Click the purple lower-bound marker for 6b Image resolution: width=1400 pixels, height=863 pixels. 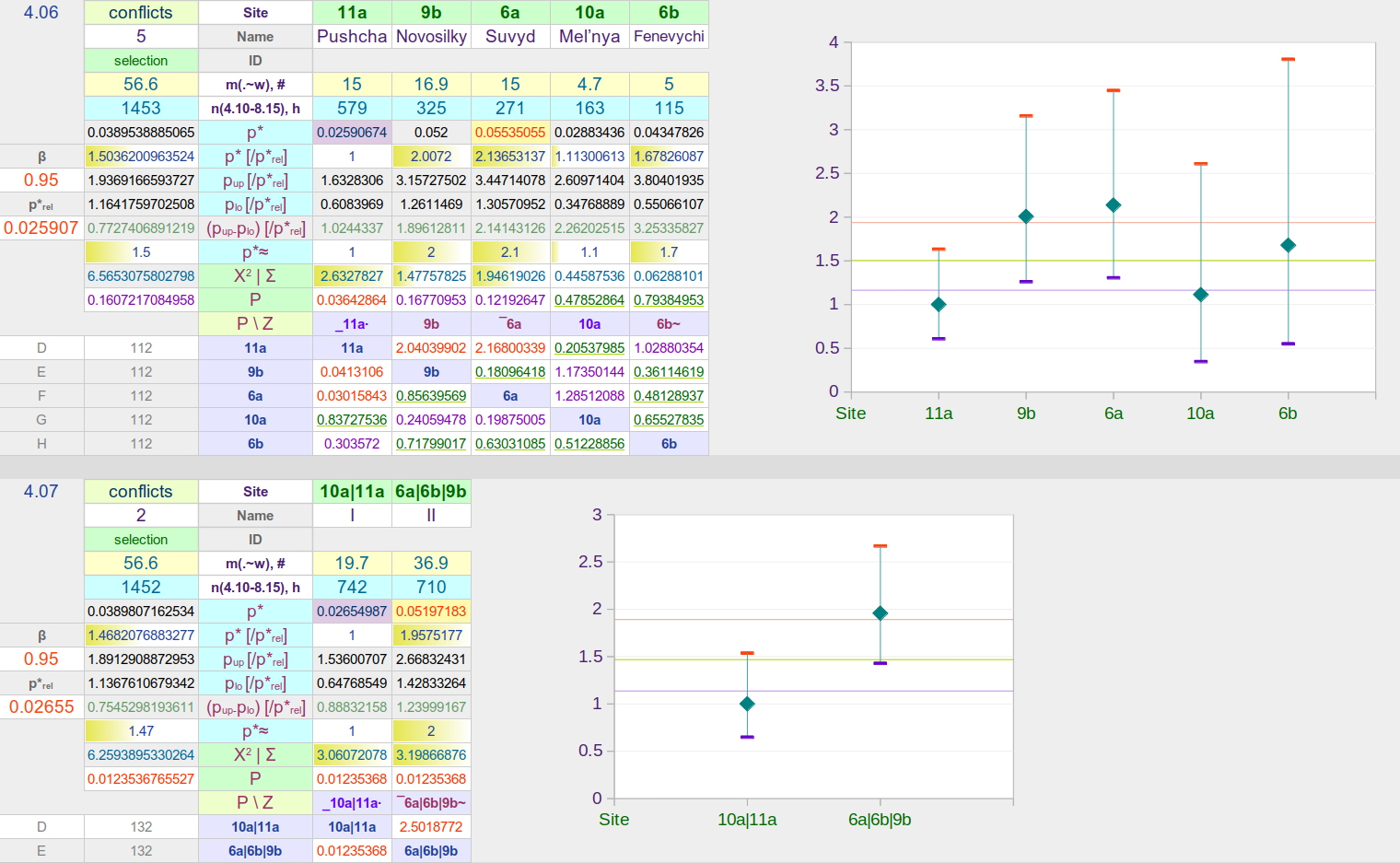pyautogui.click(x=1288, y=344)
